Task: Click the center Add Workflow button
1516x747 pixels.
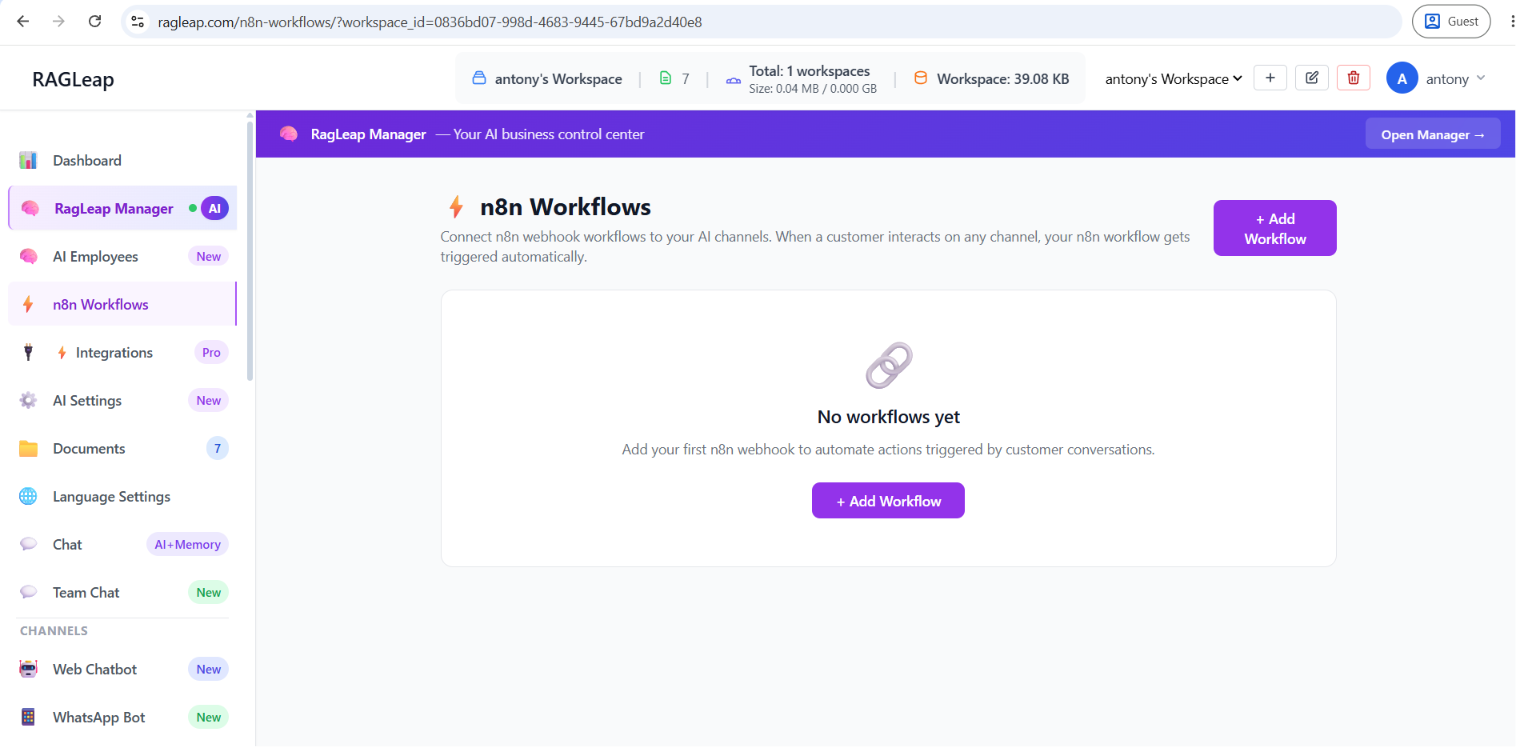Action: tap(888, 501)
